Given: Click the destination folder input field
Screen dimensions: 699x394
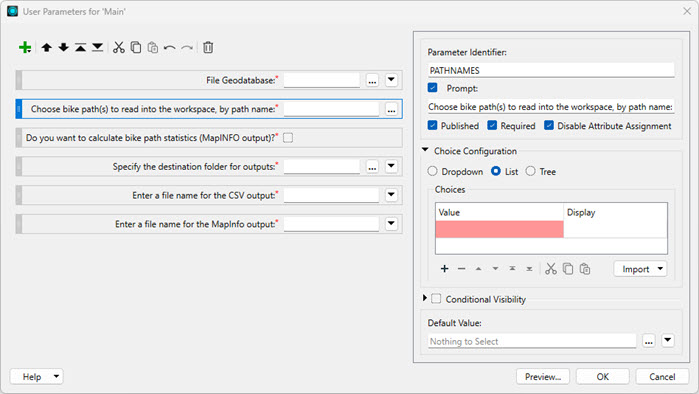Looking at the screenshot, I should point(322,167).
